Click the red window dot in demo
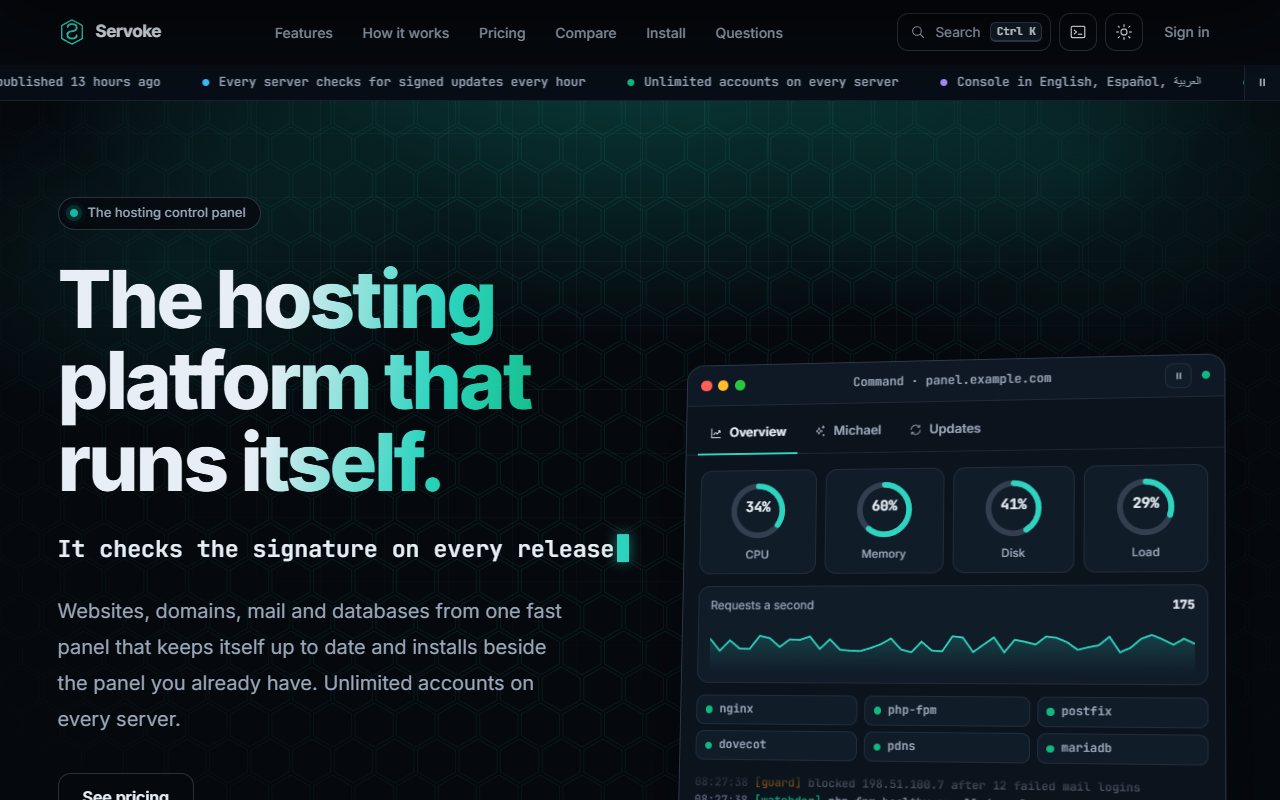Image resolution: width=1280 pixels, height=800 pixels. 707,385
